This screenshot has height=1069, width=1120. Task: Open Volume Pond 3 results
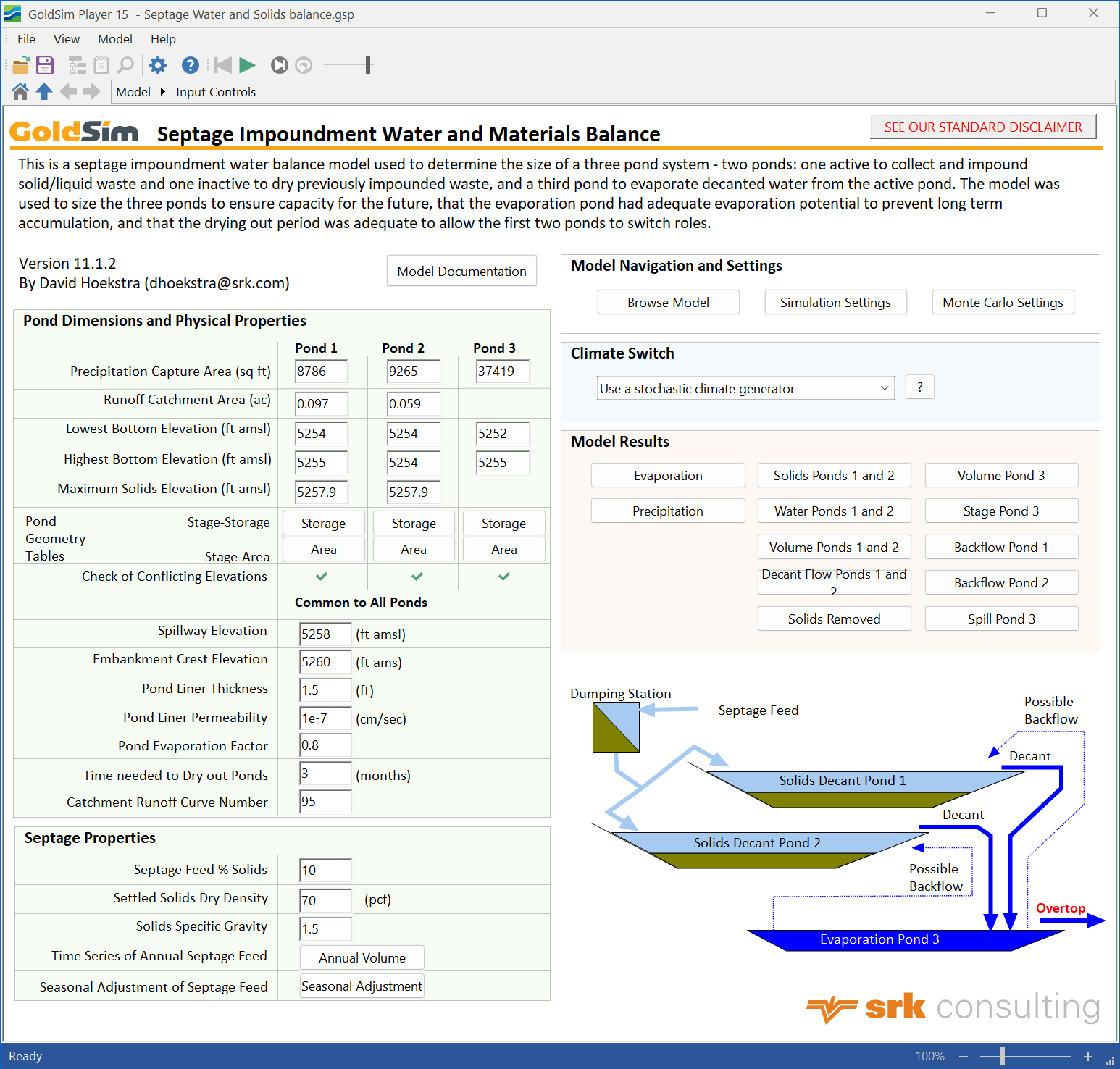(1001, 475)
